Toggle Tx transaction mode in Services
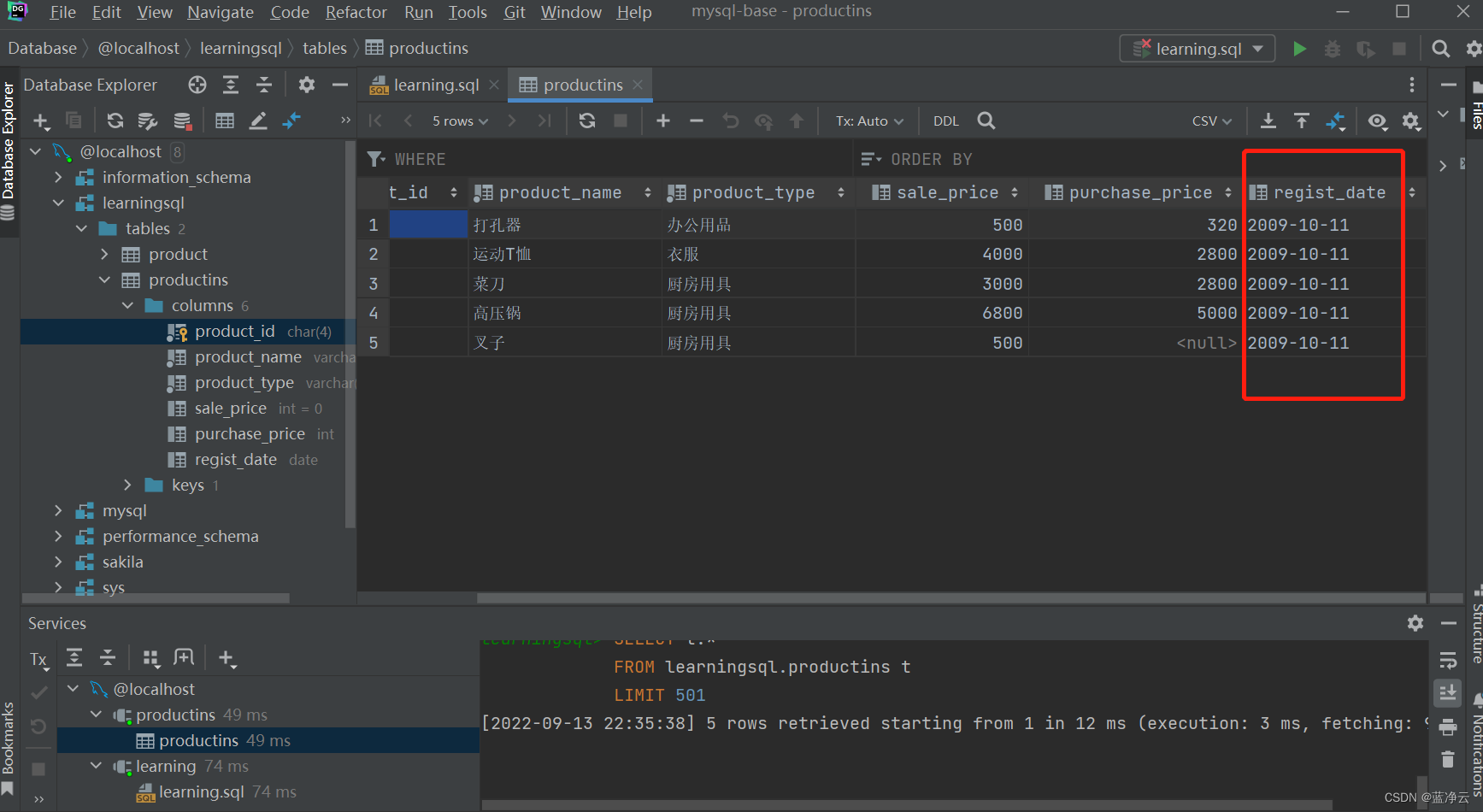The image size is (1483, 812). pyautogui.click(x=39, y=659)
